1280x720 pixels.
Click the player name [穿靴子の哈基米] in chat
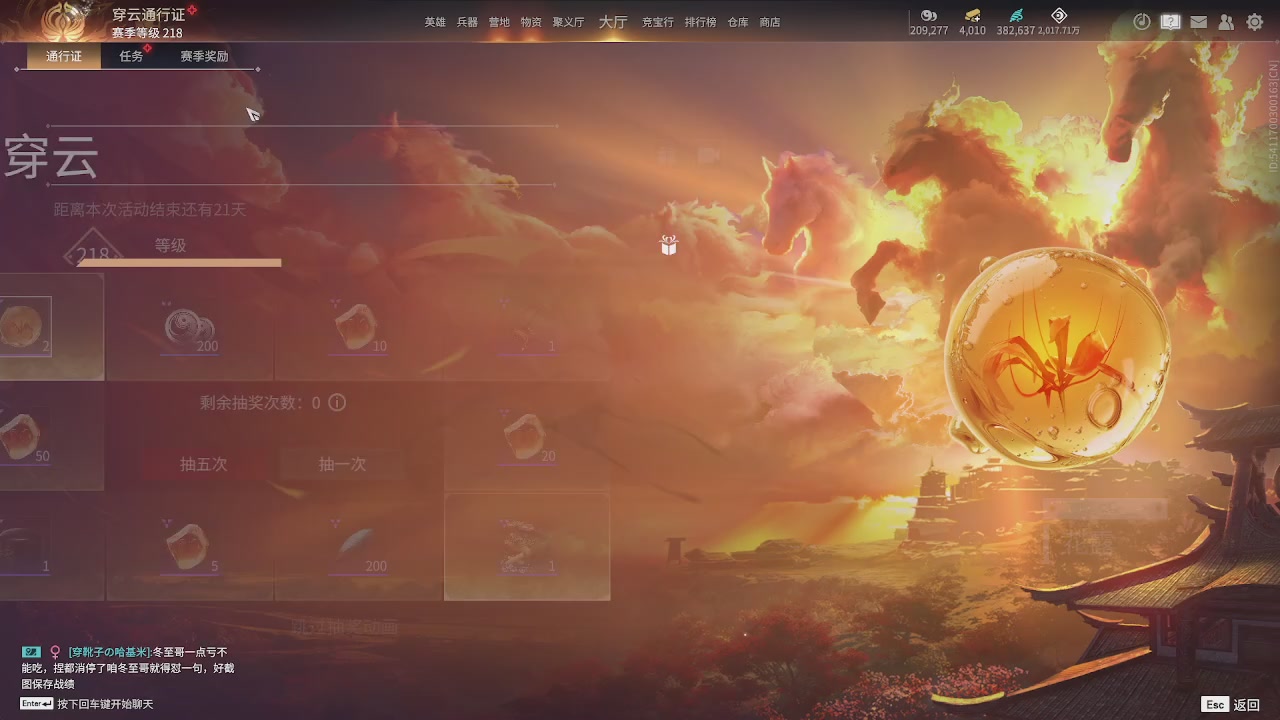coord(110,652)
